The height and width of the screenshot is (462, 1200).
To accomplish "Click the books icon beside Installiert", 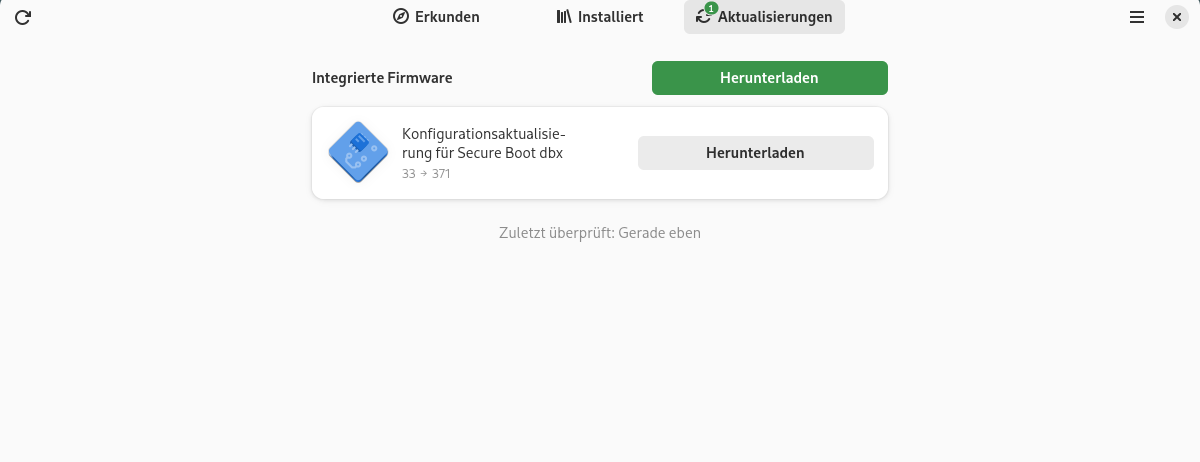I will click(565, 17).
